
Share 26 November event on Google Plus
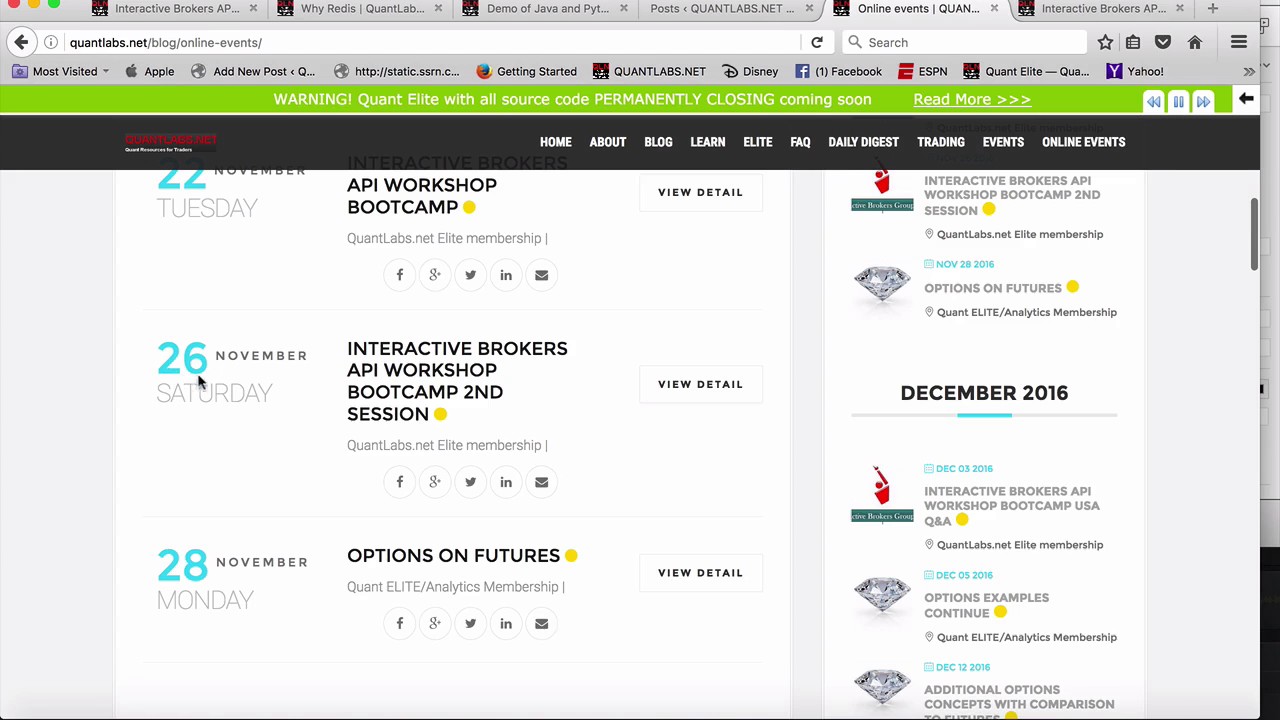[x=435, y=482]
